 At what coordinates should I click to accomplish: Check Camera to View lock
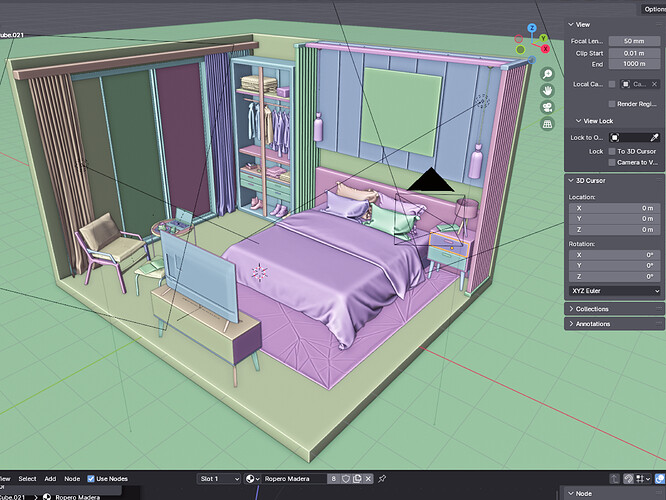[x=612, y=162]
